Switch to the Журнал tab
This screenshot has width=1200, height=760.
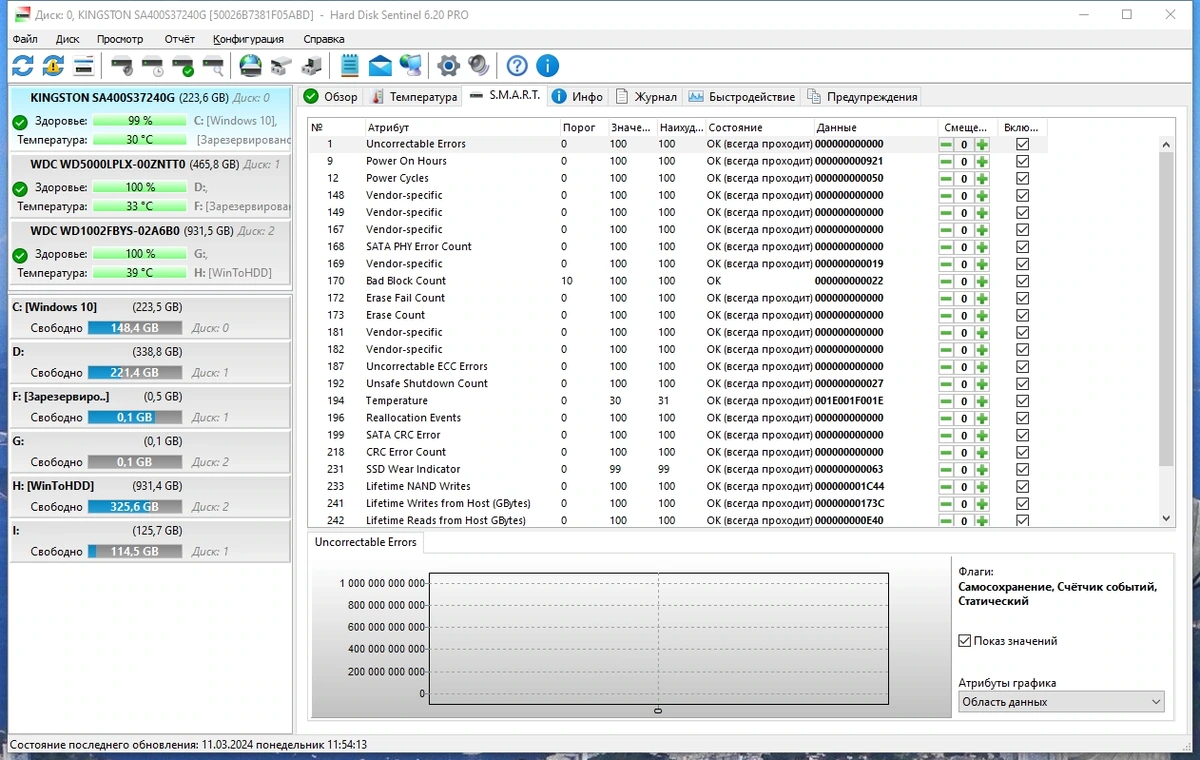coord(646,97)
